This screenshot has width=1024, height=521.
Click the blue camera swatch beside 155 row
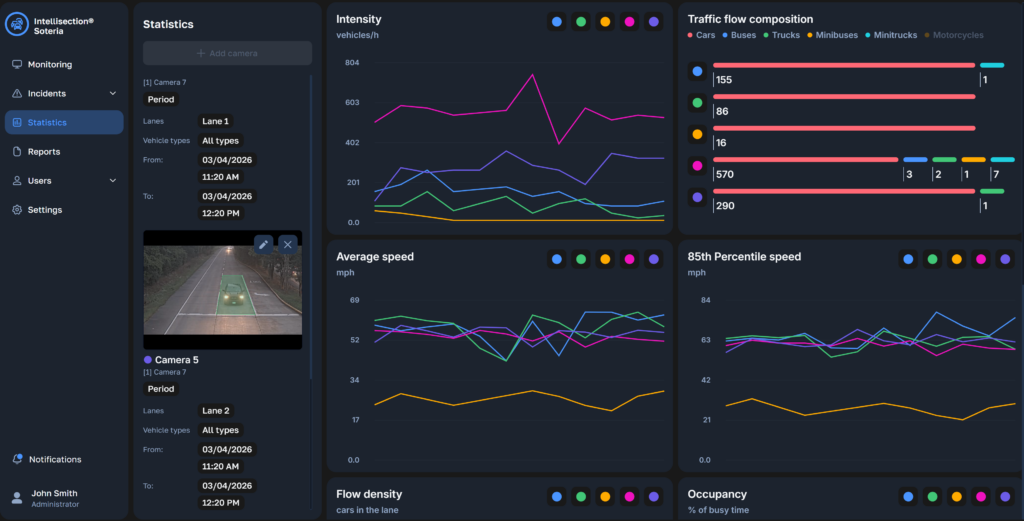tap(697, 71)
